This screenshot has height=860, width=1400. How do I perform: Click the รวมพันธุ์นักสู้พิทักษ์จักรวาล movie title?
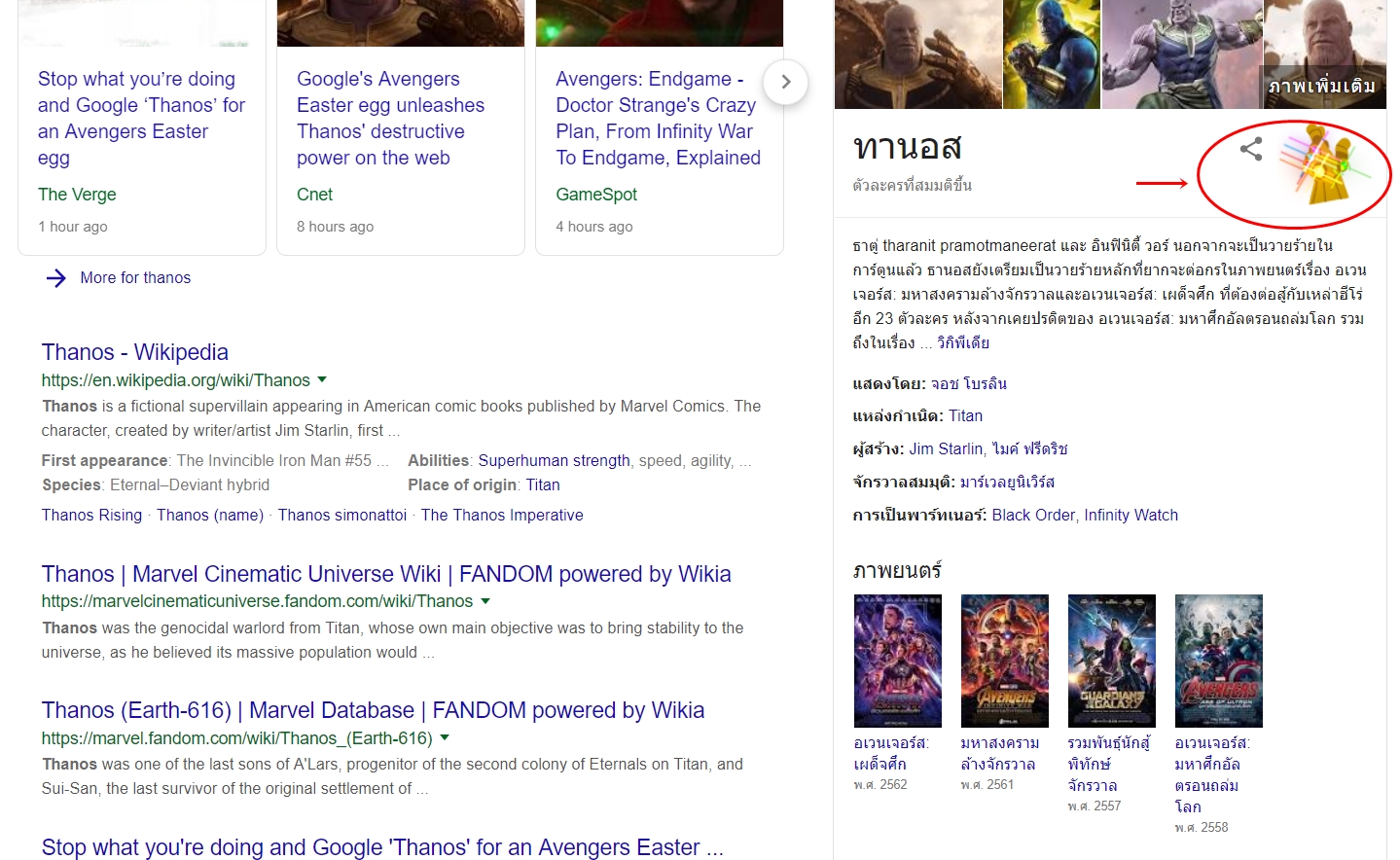(x=1109, y=764)
